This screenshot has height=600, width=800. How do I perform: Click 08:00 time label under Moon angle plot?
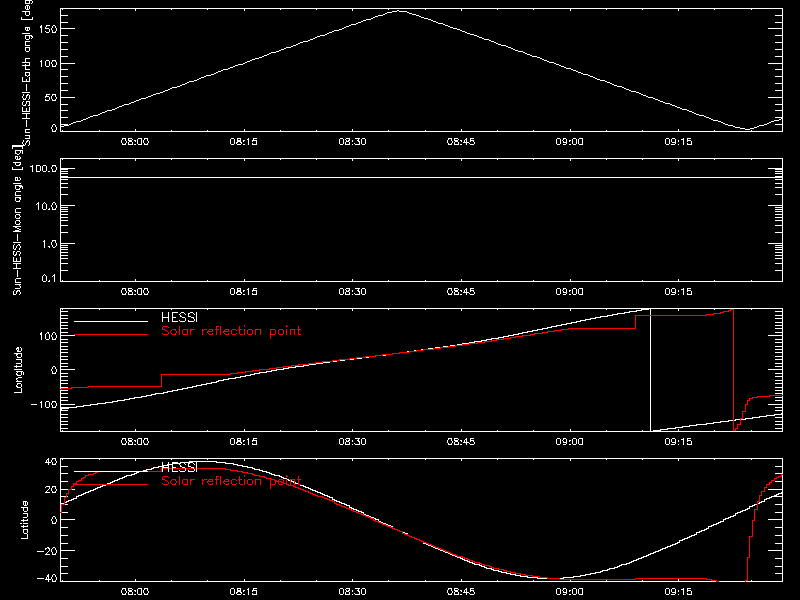(x=135, y=291)
